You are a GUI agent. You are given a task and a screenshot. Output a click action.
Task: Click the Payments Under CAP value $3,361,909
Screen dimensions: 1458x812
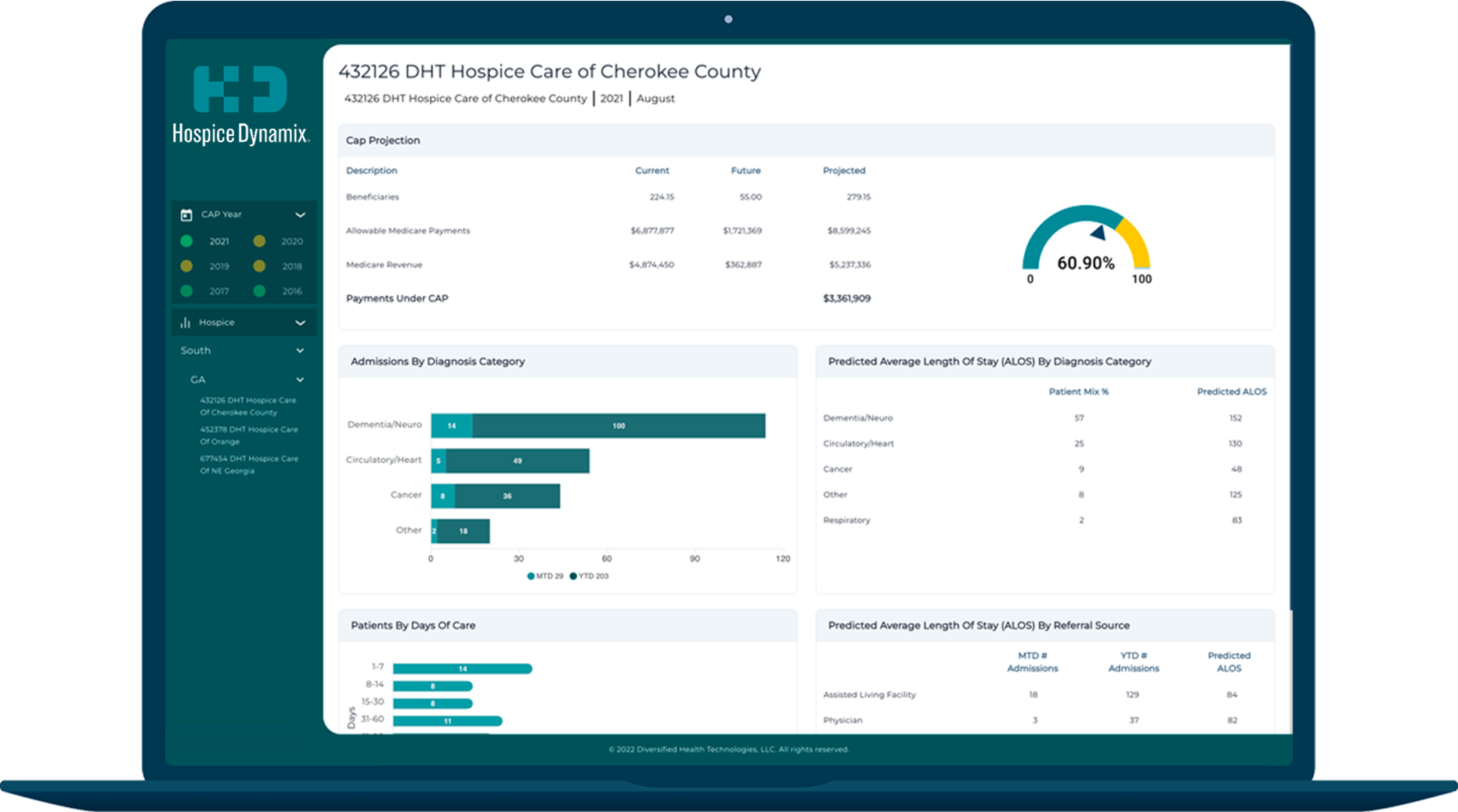pos(846,298)
